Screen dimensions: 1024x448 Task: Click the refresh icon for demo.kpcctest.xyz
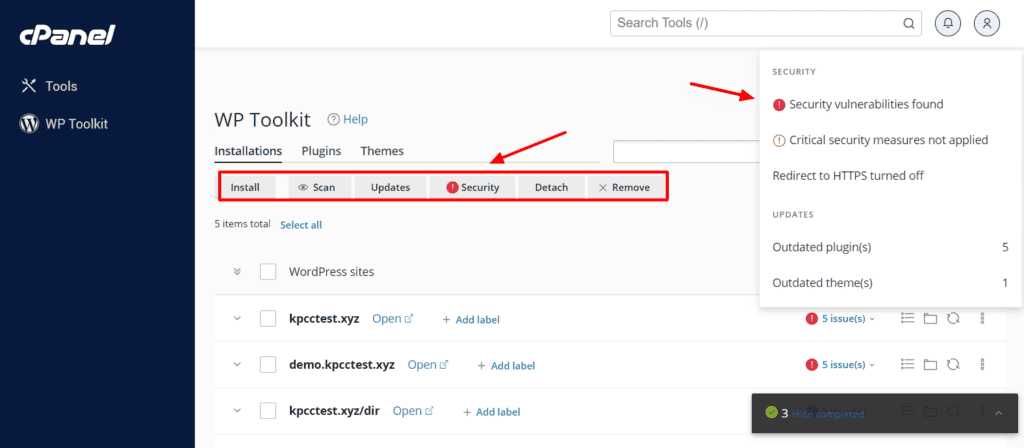(x=953, y=365)
